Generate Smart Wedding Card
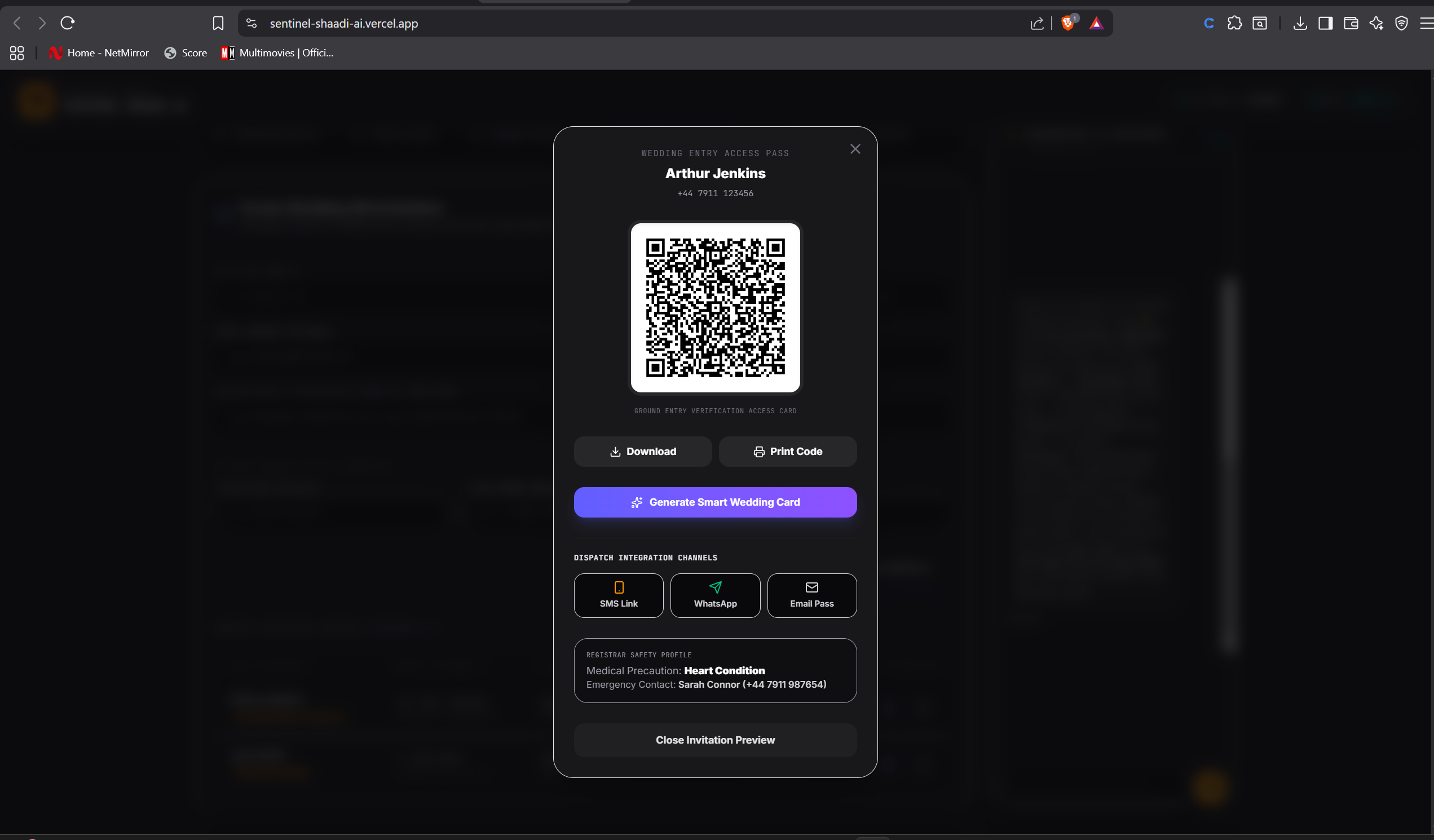The image size is (1434, 840). (715, 502)
